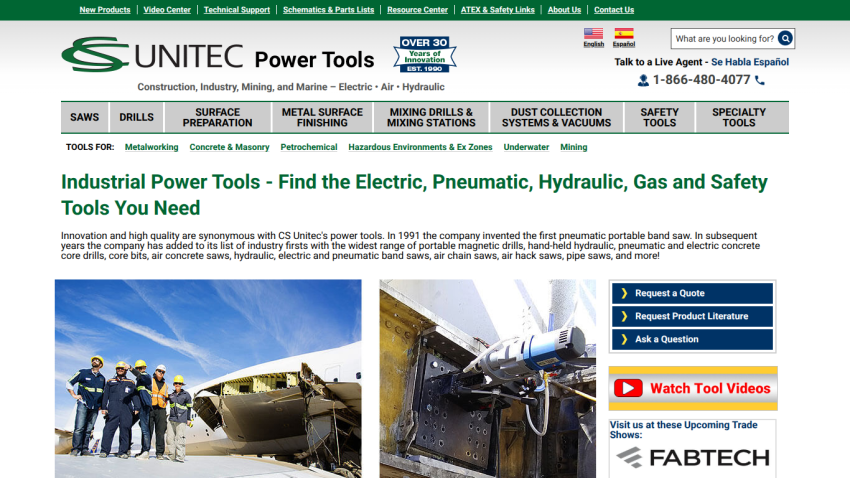
Task: Open Hazardous Environments & Ex Zones
Action: click(420, 147)
